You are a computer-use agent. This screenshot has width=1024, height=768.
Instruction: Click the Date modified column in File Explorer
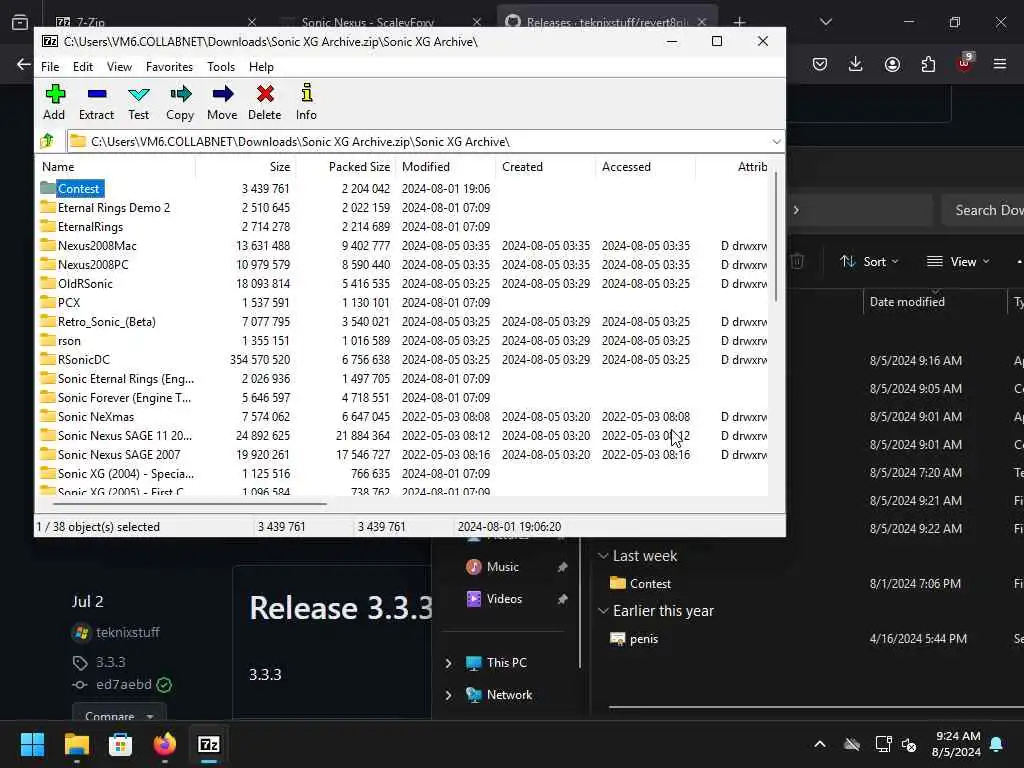pos(906,302)
